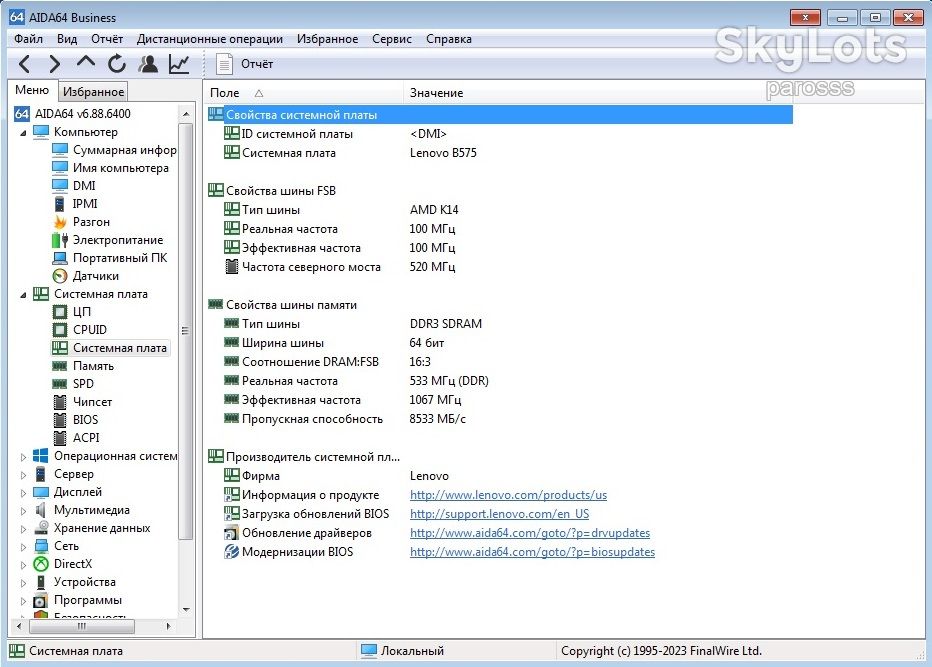Expand the Операционная система node
This screenshot has width=932, height=667.
tap(23, 457)
